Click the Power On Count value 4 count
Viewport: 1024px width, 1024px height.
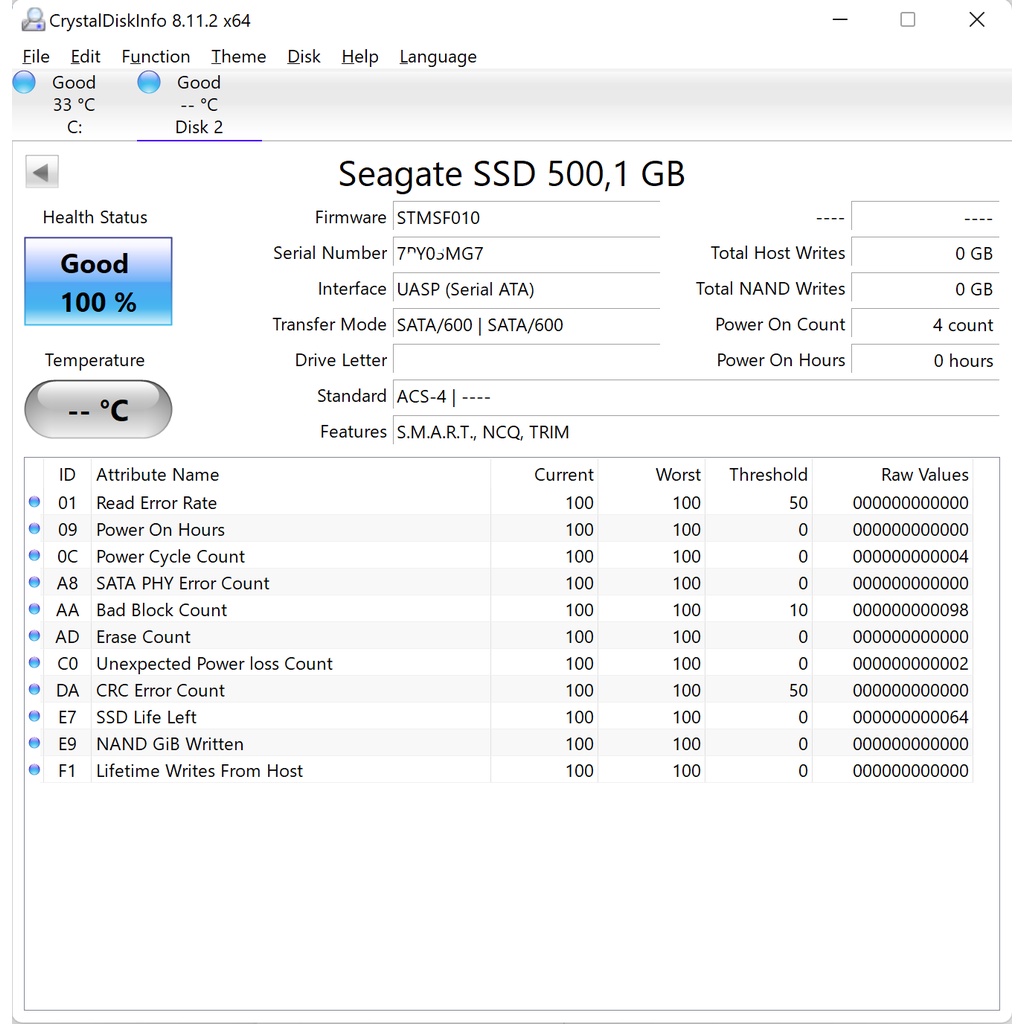925,325
